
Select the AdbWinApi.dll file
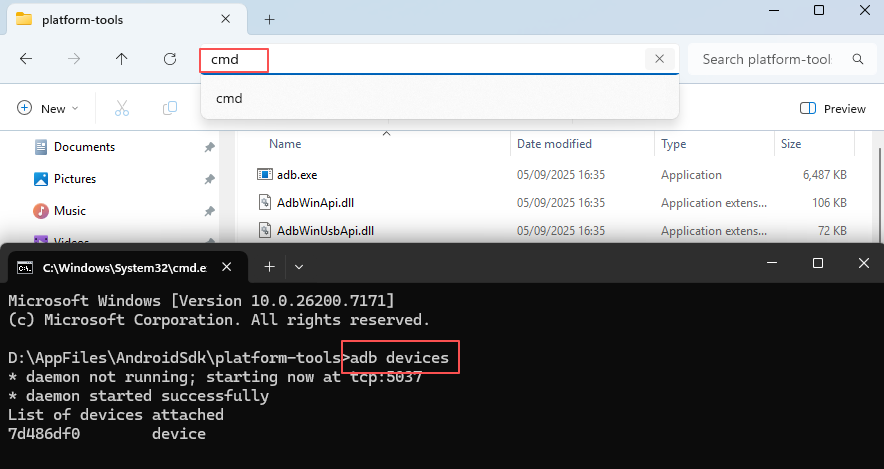pos(315,203)
